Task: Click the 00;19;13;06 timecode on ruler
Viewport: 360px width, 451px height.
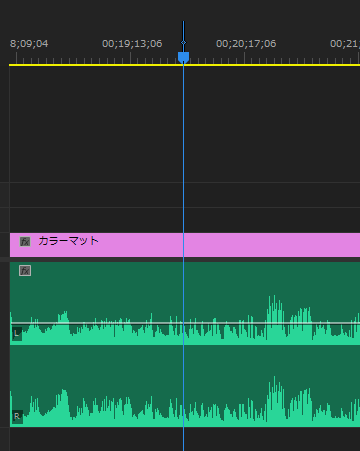Action: [132, 44]
